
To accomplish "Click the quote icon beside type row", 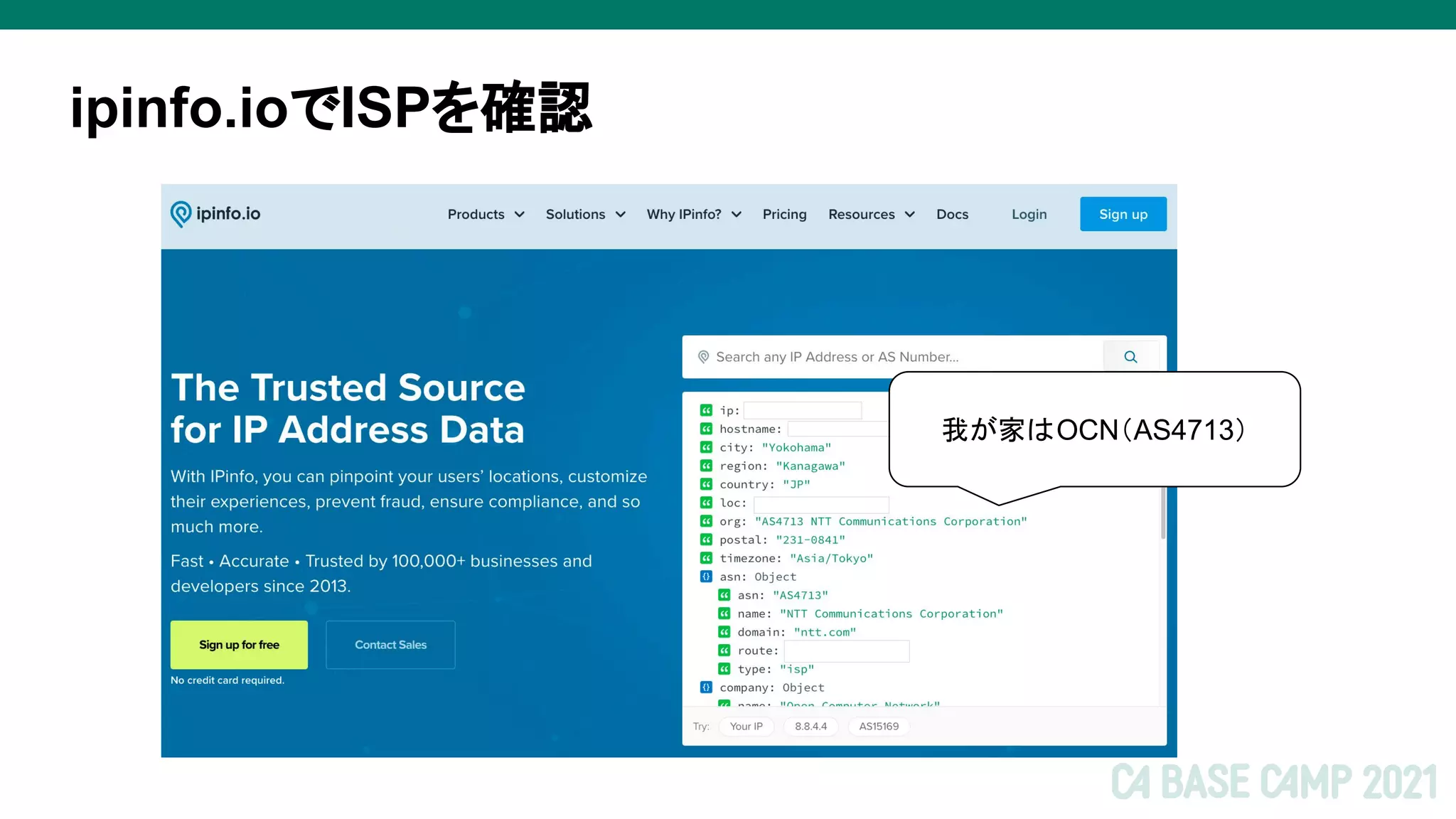I will [x=724, y=669].
